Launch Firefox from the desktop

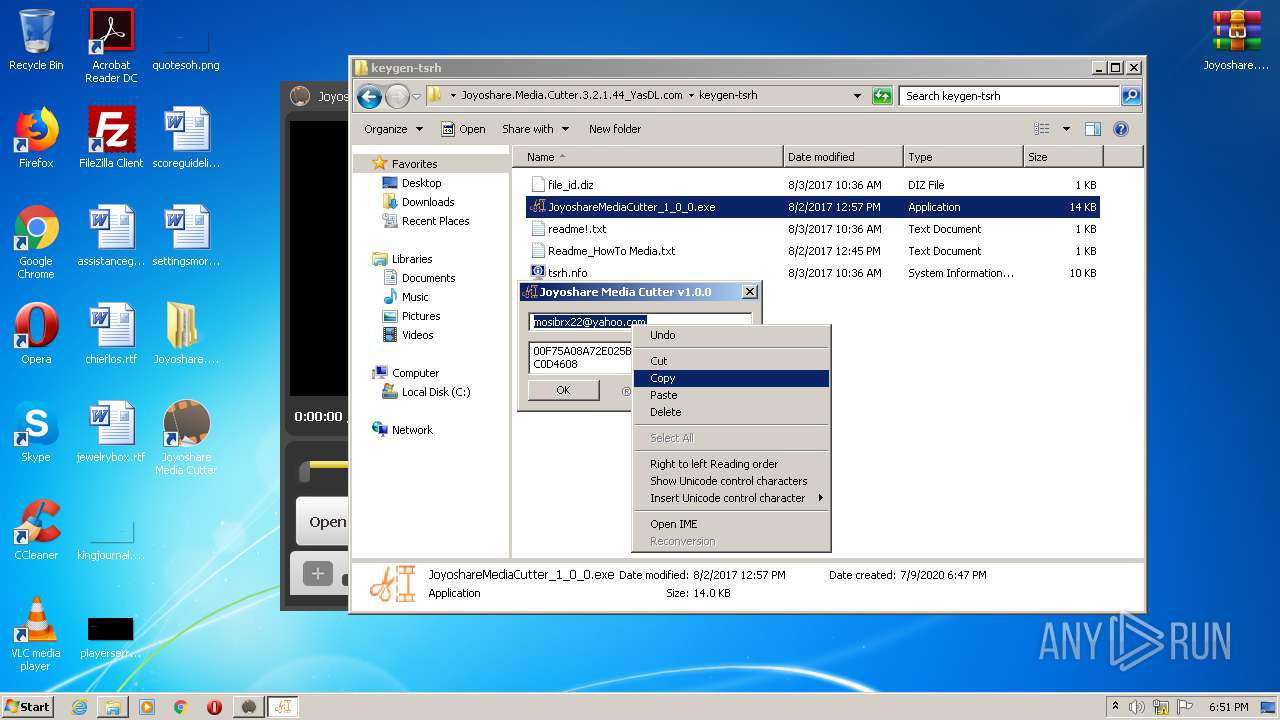click(36, 138)
